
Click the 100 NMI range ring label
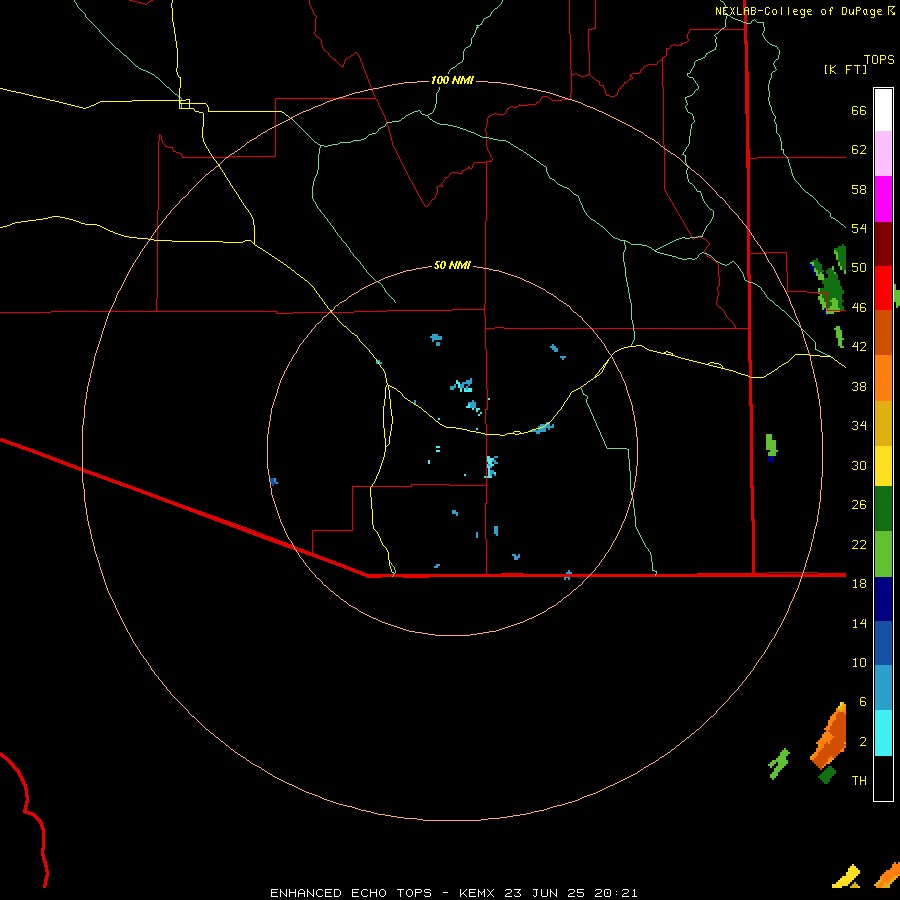(x=452, y=80)
